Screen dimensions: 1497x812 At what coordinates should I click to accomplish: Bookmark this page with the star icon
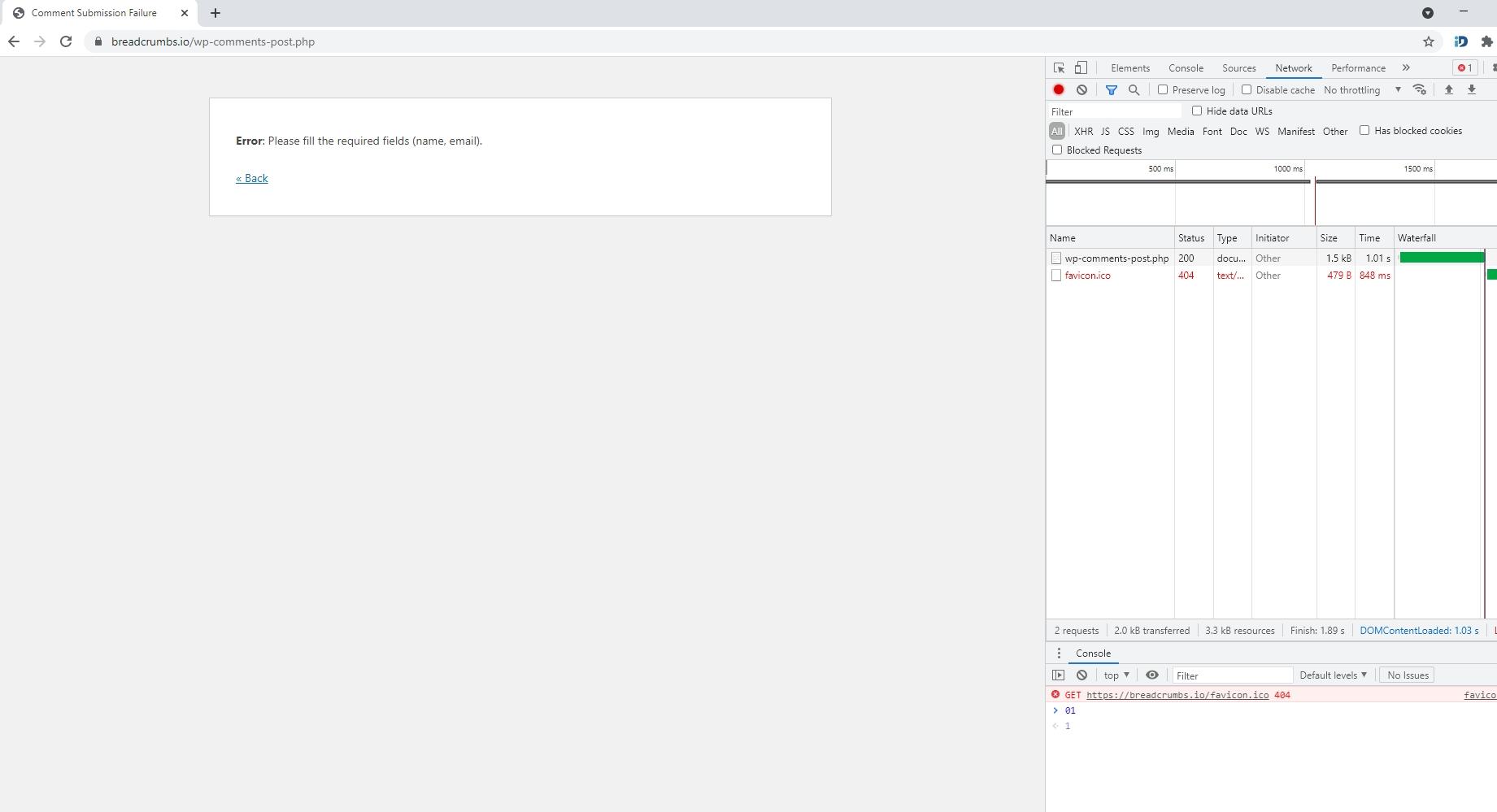pos(1429,41)
